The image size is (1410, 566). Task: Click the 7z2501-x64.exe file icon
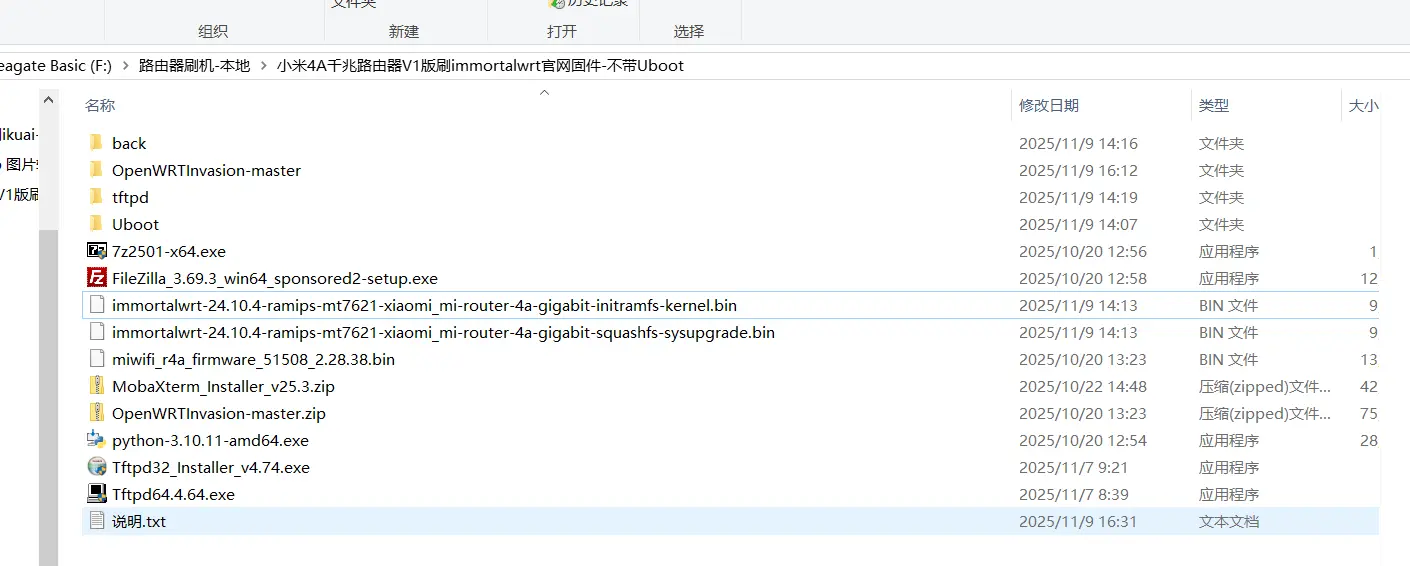pos(96,251)
